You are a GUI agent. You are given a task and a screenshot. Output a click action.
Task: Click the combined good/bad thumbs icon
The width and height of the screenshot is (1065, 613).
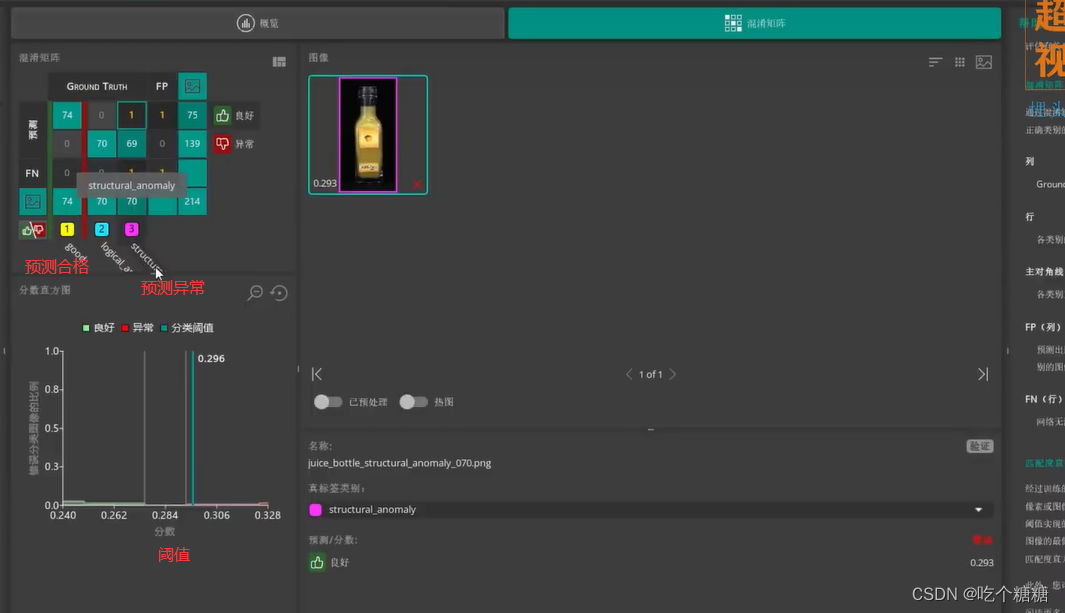click(x=33, y=230)
